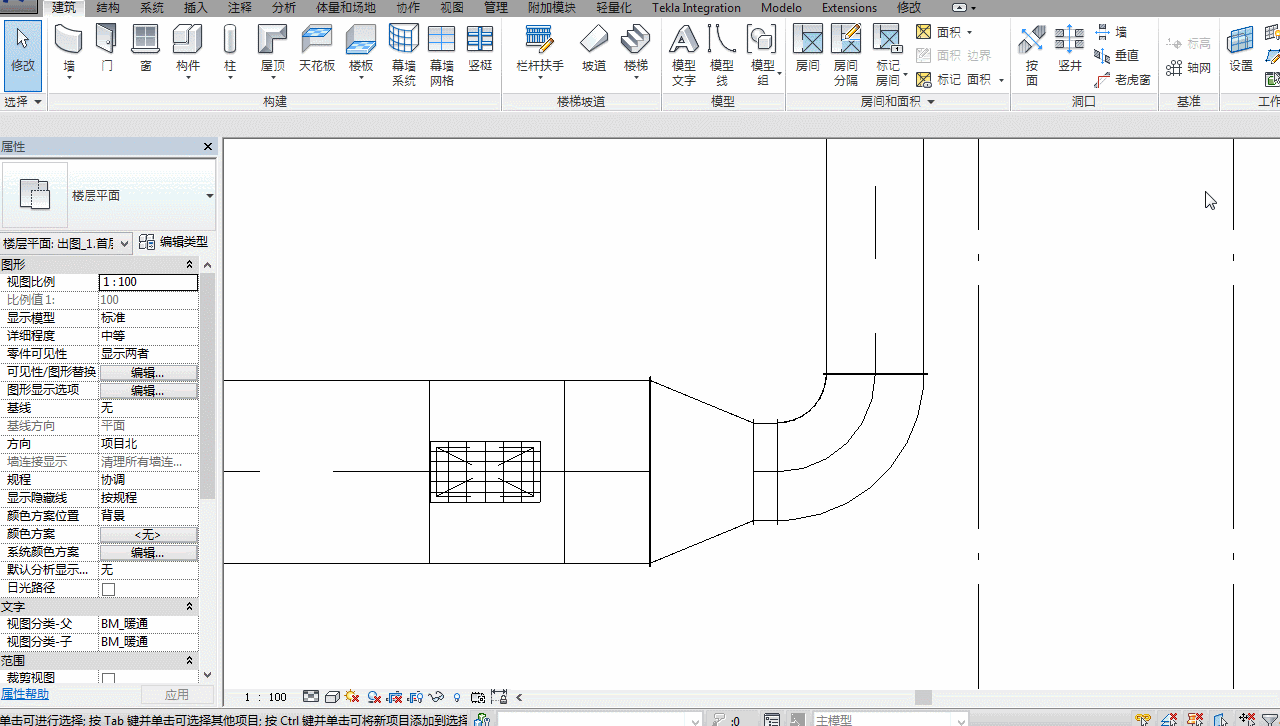Select the 轴网 grid tool

[1188, 68]
